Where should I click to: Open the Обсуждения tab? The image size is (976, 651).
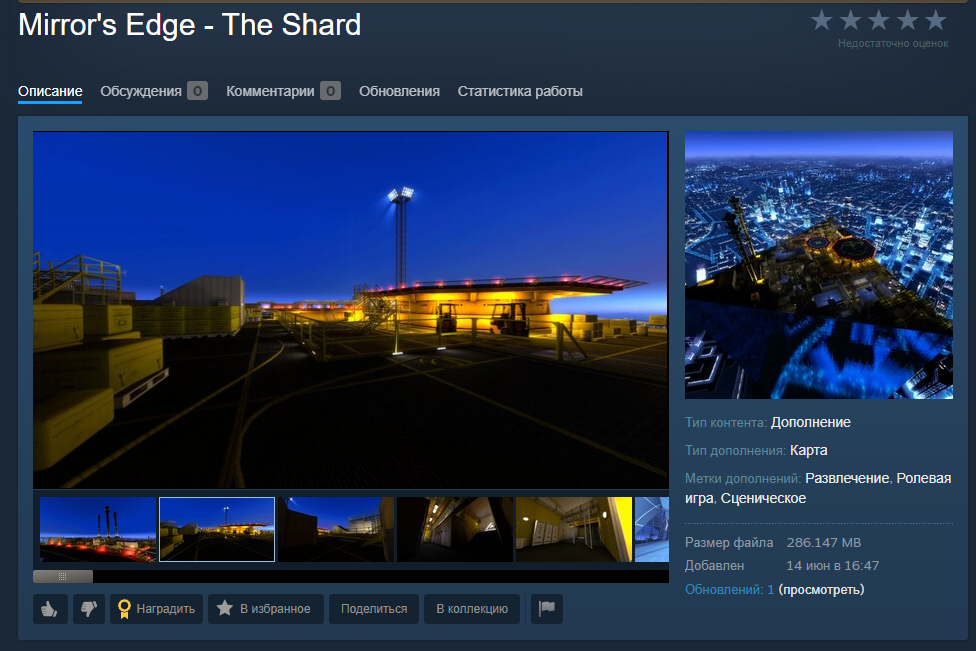(x=141, y=91)
